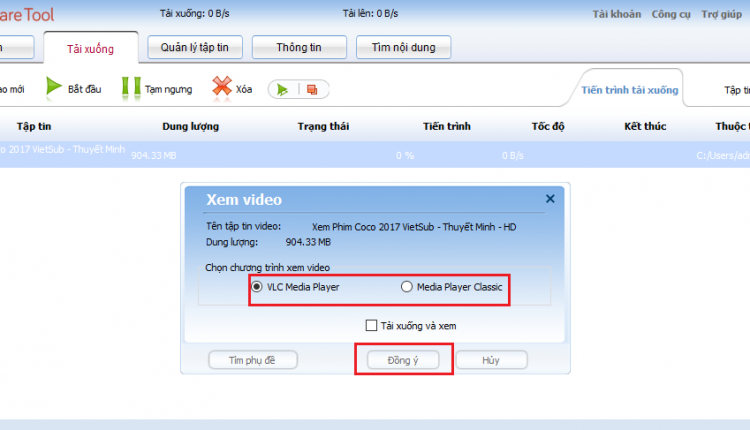Click the small green play icon in pill toolbar
750x430 pixels.
[283, 89]
